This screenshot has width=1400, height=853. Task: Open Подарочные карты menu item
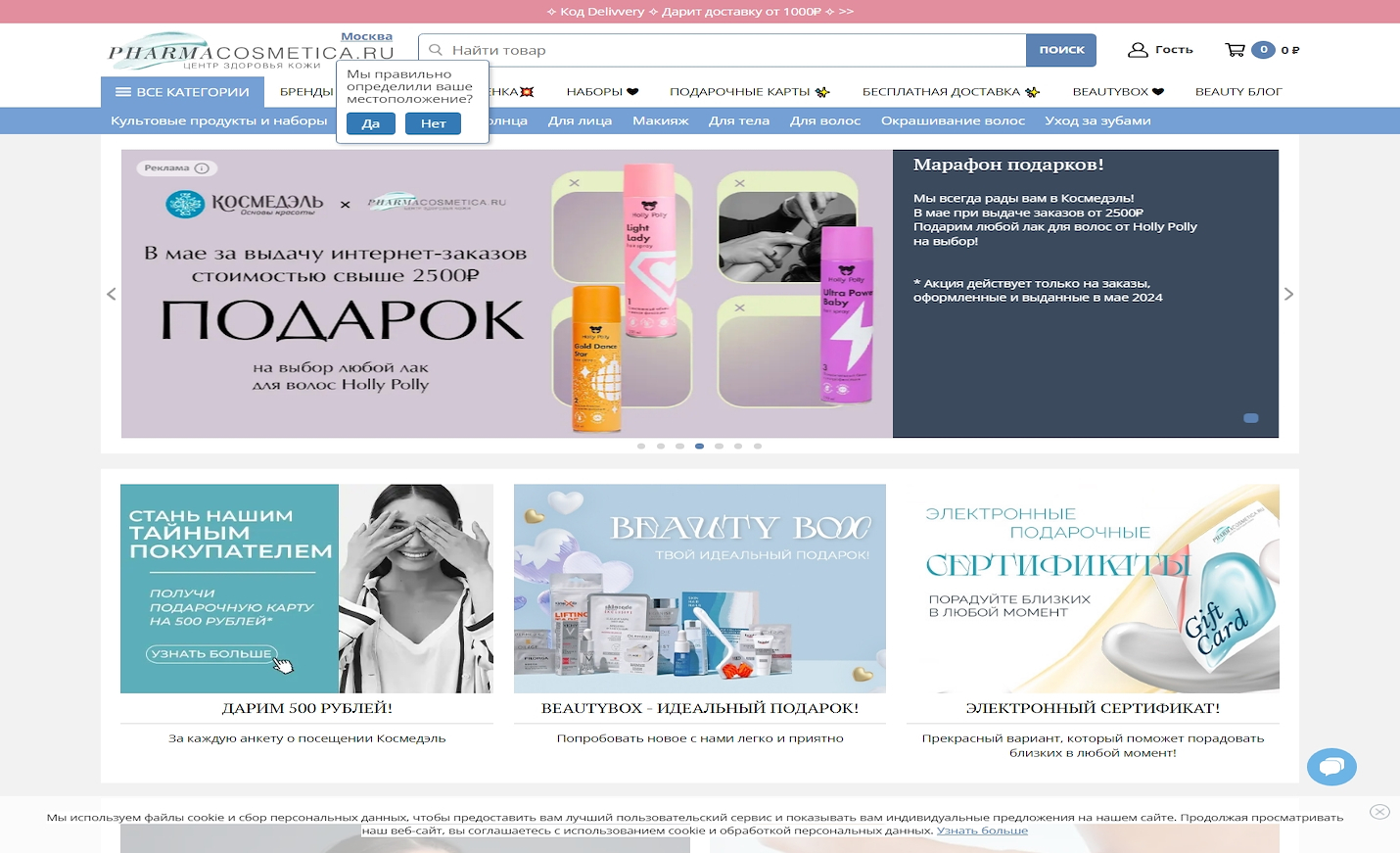(x=749, y=92)
